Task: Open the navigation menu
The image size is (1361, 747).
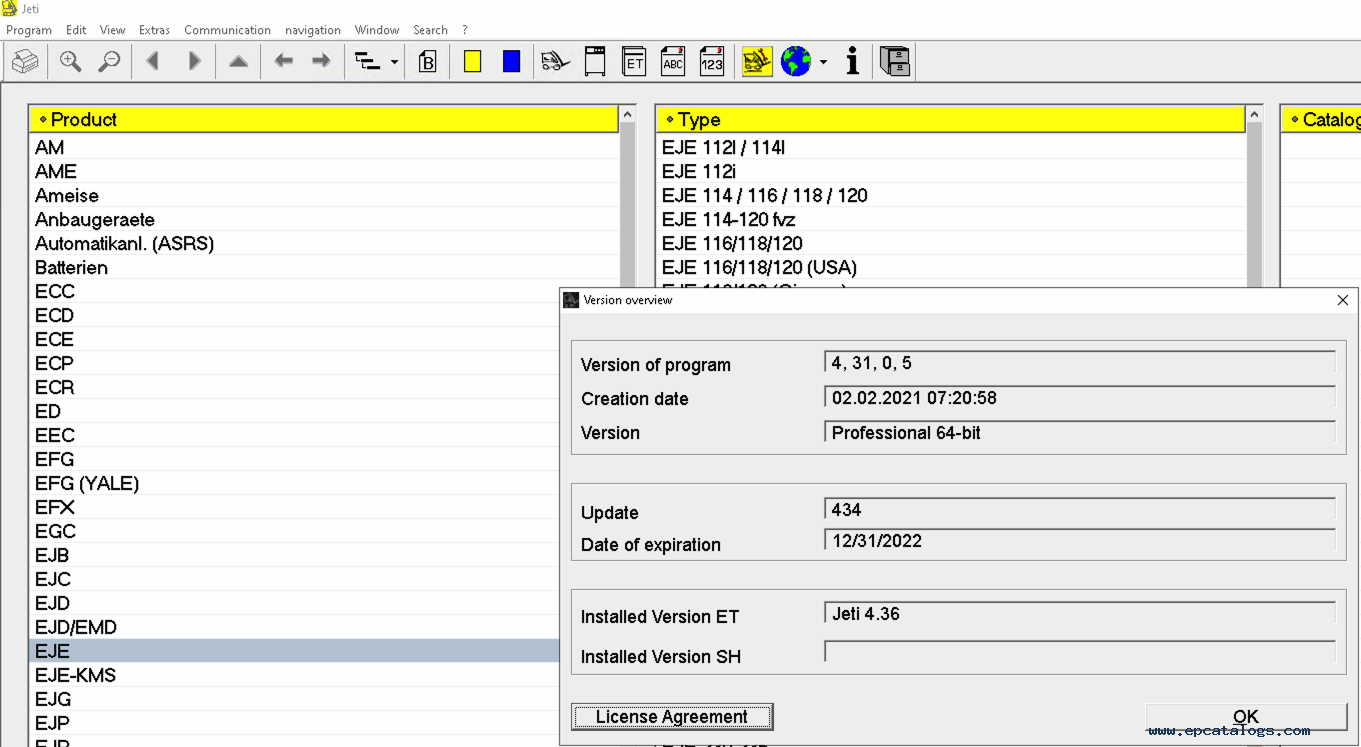Action: click(313, 30)
